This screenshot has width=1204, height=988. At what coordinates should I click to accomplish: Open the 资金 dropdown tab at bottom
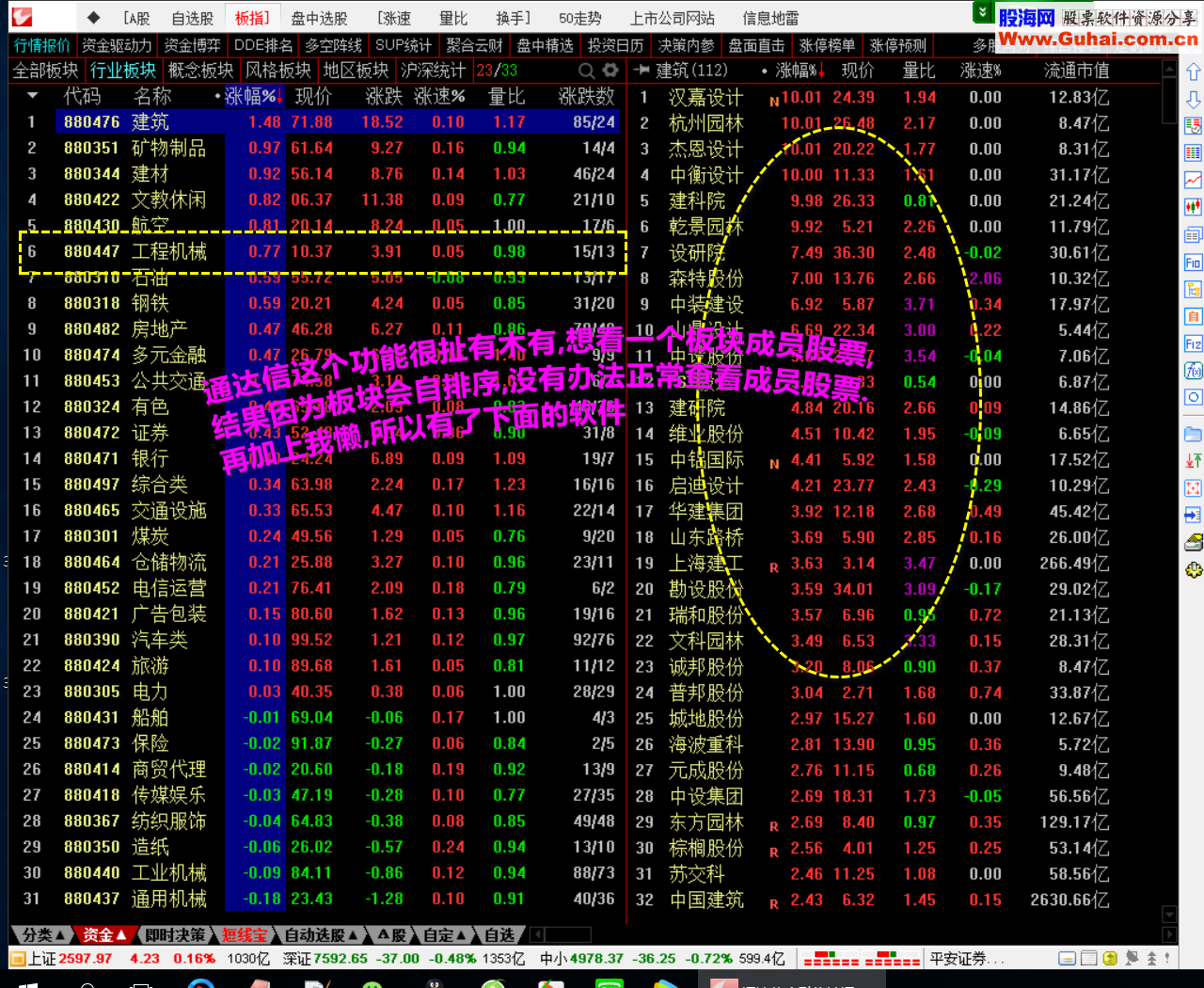103,935
